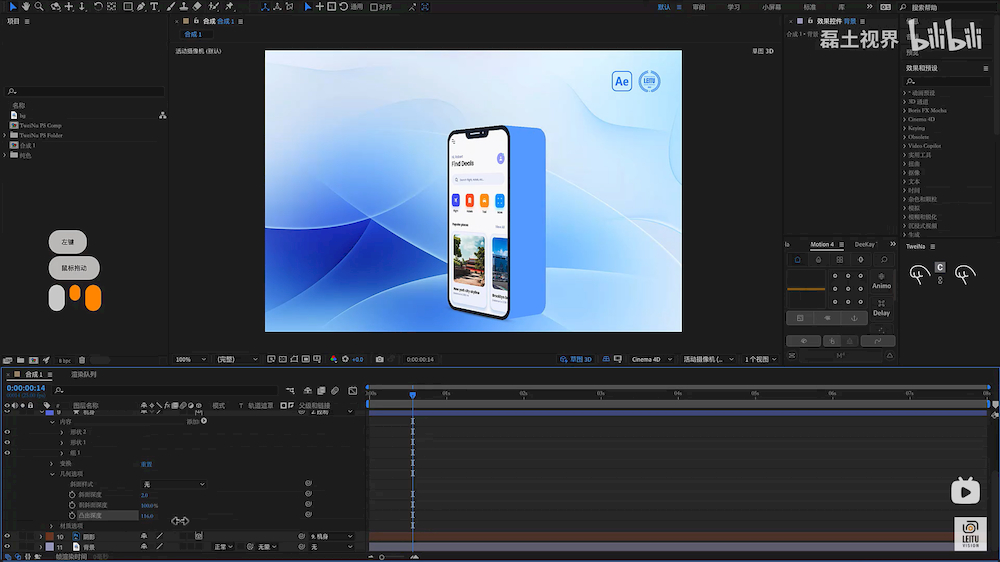Toggle visibility of shape 2 (形状 2)
This screenshot has width=1000, height=562.
(x=7, y=432)
